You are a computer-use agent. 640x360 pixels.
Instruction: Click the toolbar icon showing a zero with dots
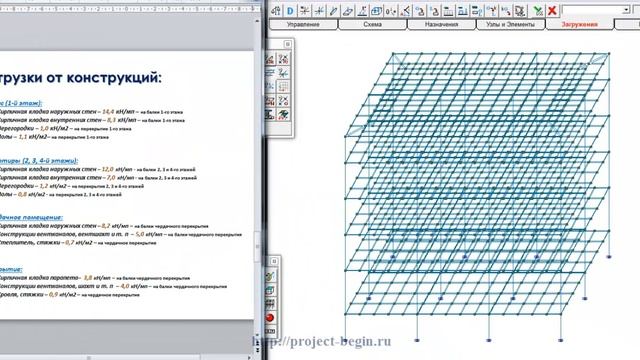[391, 11]
